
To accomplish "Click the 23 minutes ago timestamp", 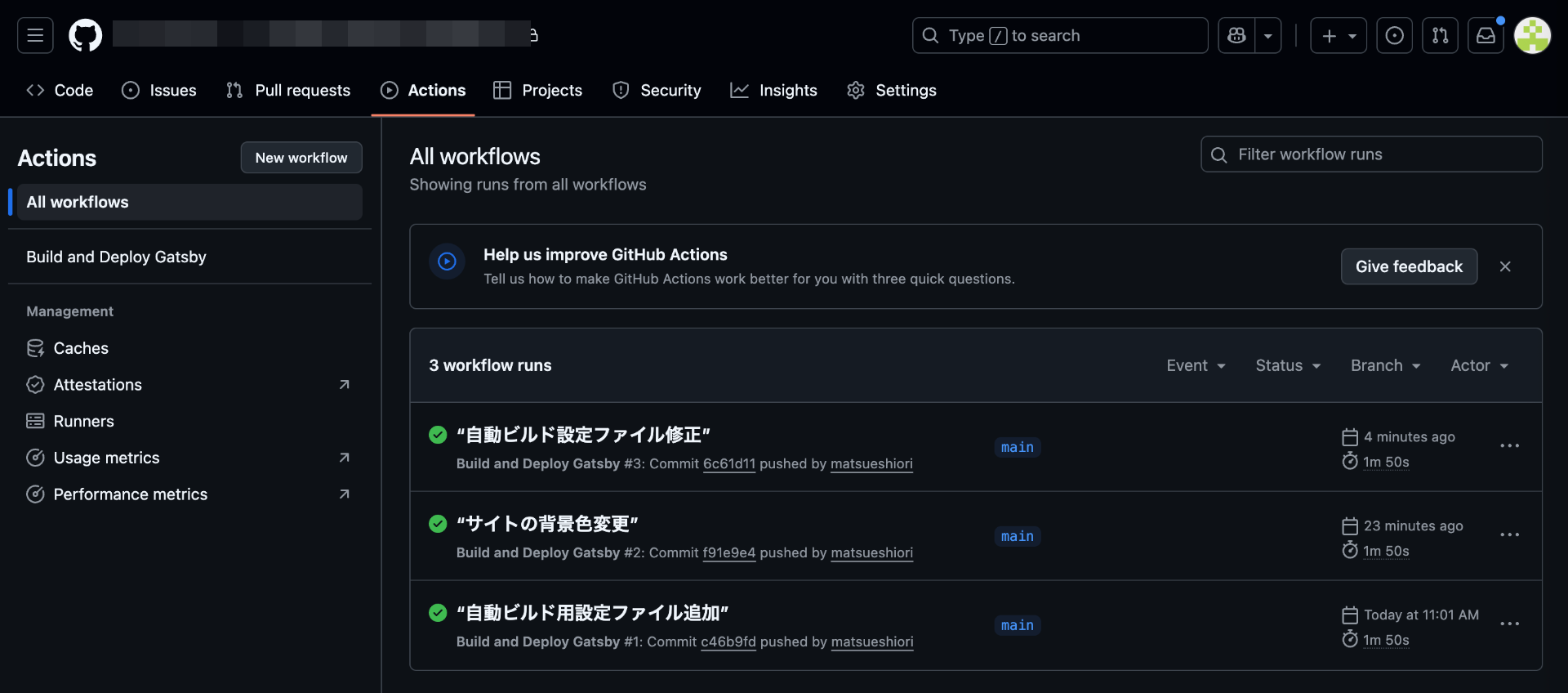I will 1414,525.
